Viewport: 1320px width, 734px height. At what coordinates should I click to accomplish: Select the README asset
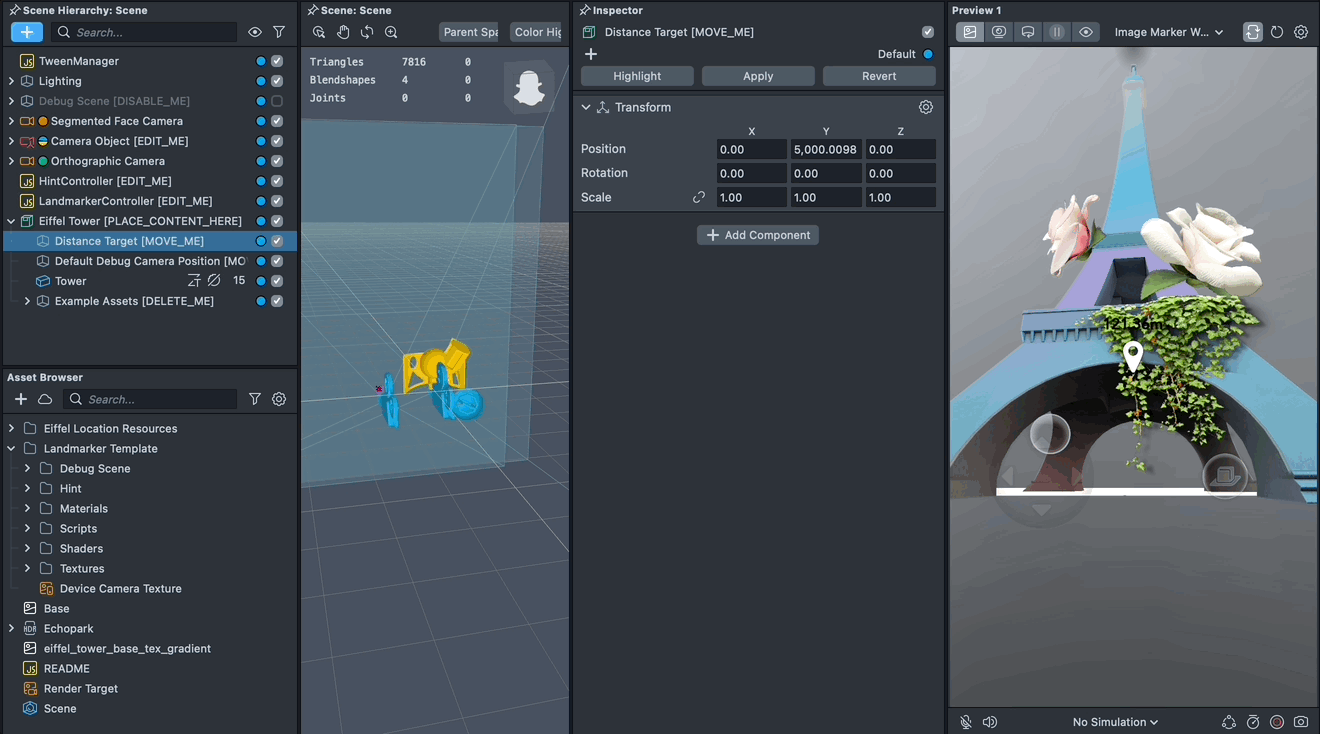[66, 668]
